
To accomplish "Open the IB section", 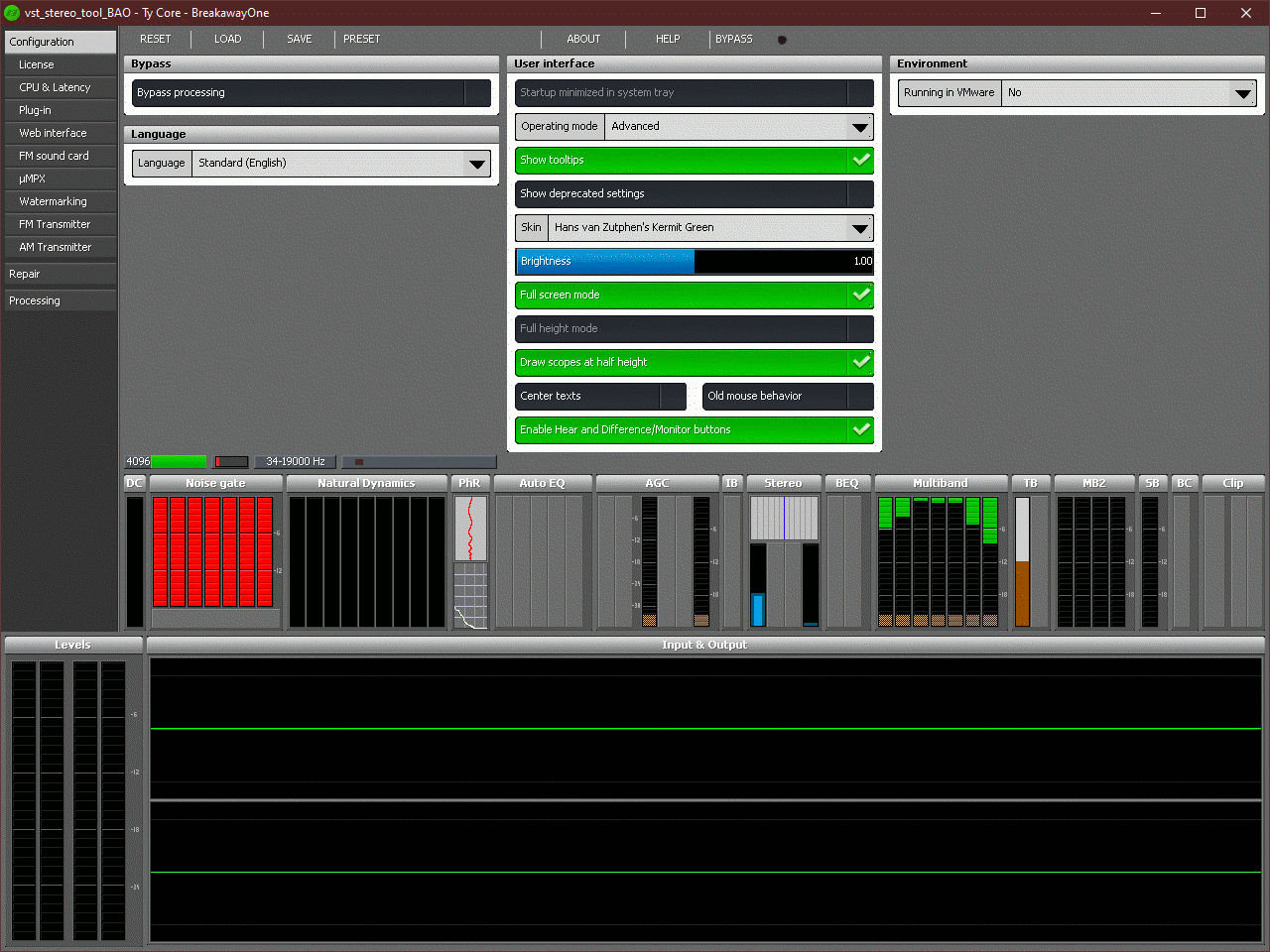I will (x=732, y=483).
